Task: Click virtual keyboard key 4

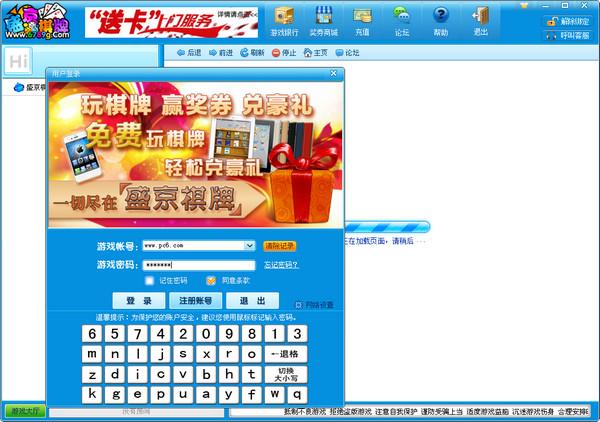Action: (x=160, y=334)
